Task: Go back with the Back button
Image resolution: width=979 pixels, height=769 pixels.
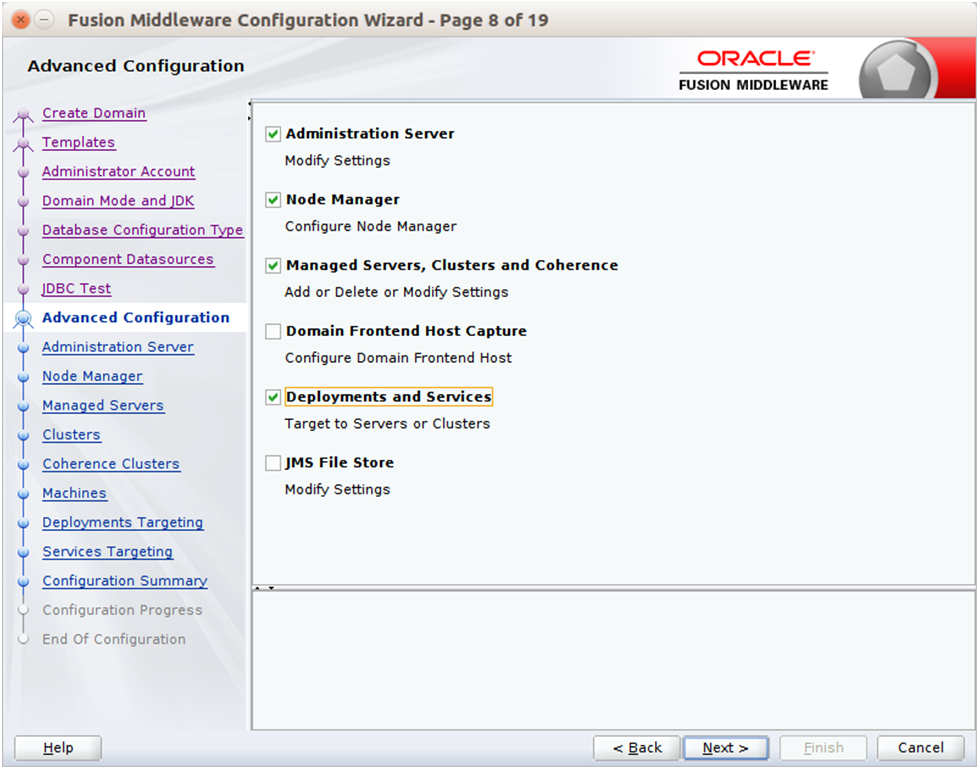Action: pyautogui.click(x=637, y=748)
